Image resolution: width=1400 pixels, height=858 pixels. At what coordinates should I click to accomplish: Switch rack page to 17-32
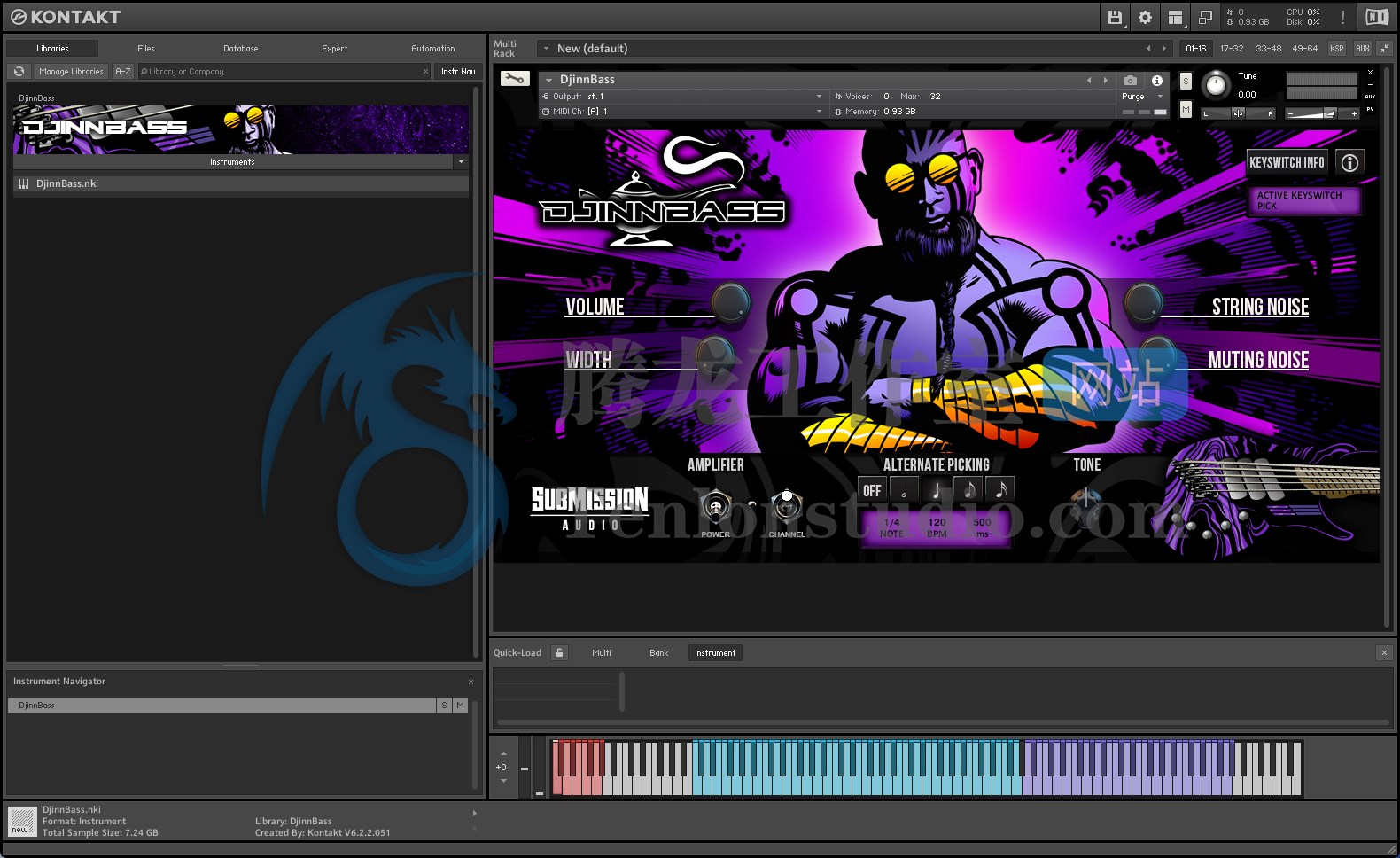[1232, 49]
